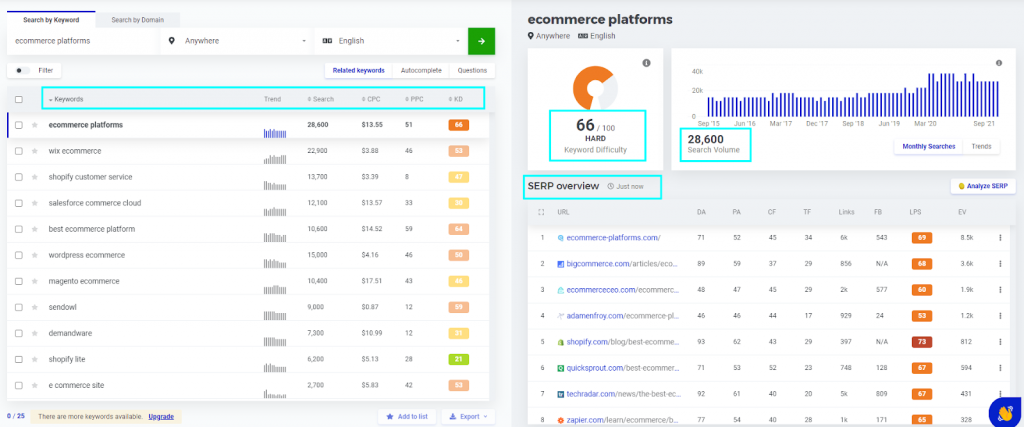The width and height of the screenshot is (1024, 427).
Task: Sort by the CPC column
Action: pos(371,99)
